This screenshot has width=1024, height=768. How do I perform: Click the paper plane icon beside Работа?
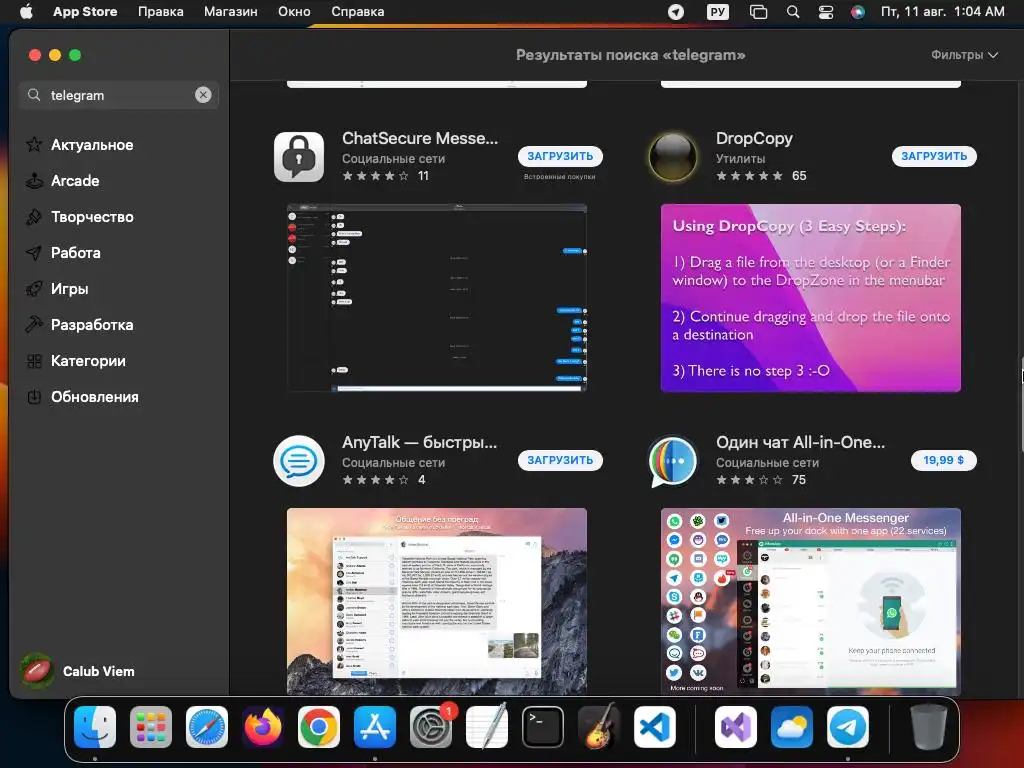pos(34,252)
